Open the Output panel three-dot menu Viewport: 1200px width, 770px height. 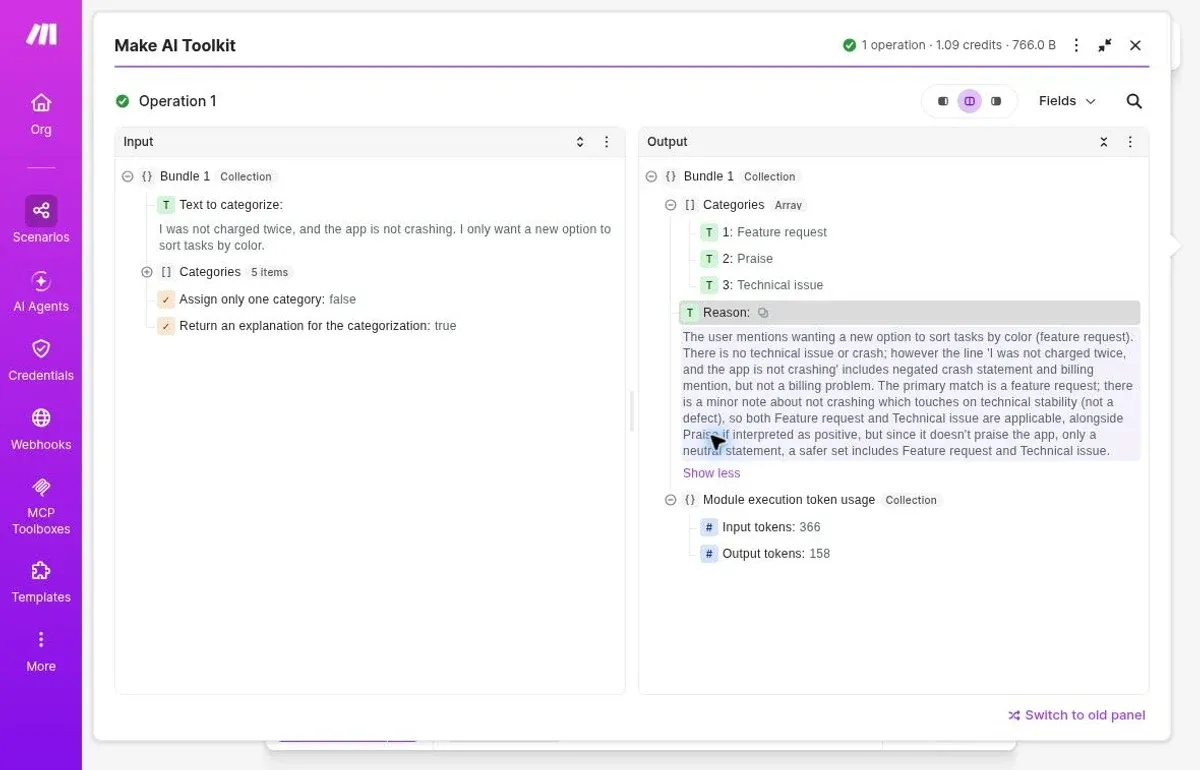(x=1130, y=142)
